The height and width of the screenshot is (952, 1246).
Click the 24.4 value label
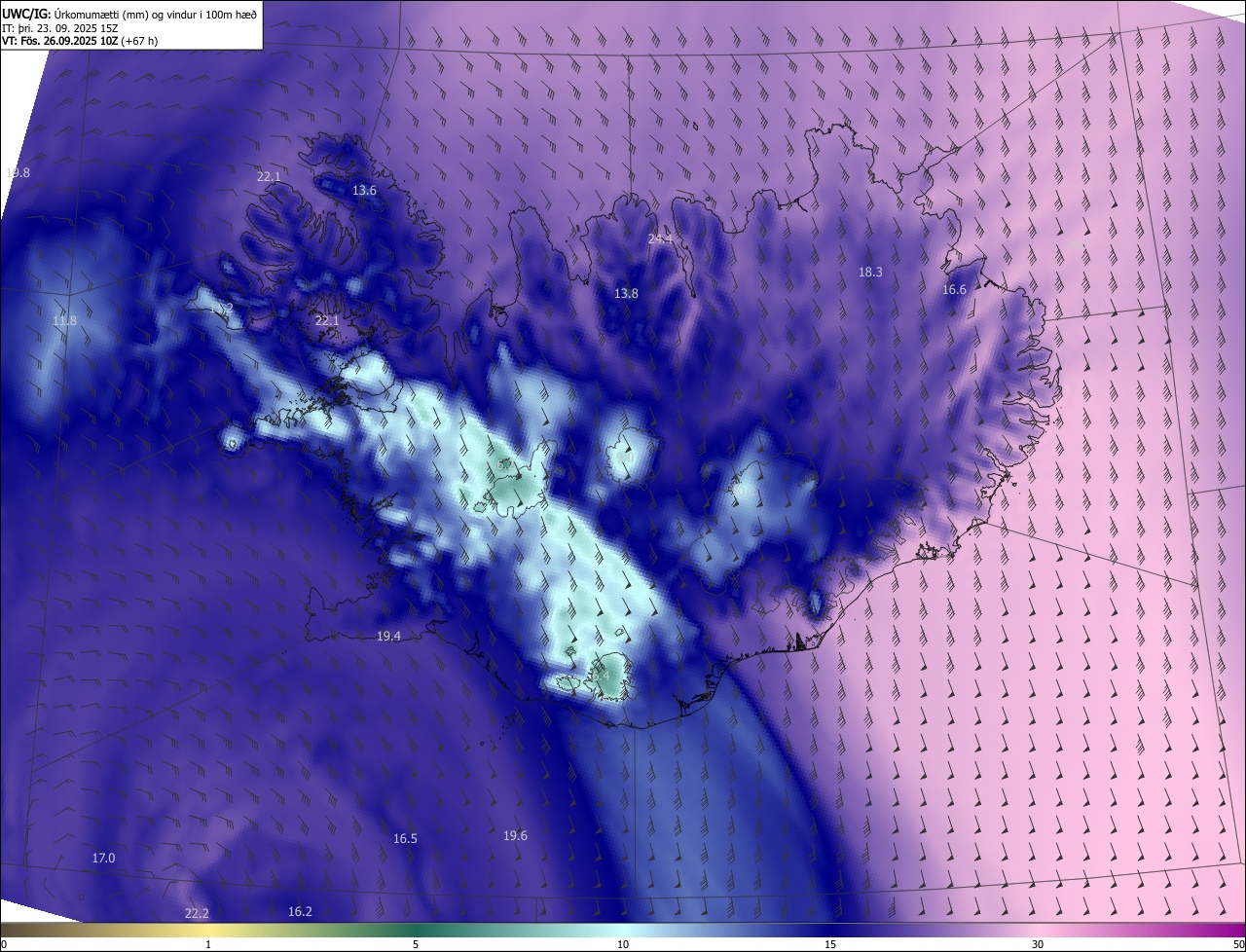(x=660, y=238)
